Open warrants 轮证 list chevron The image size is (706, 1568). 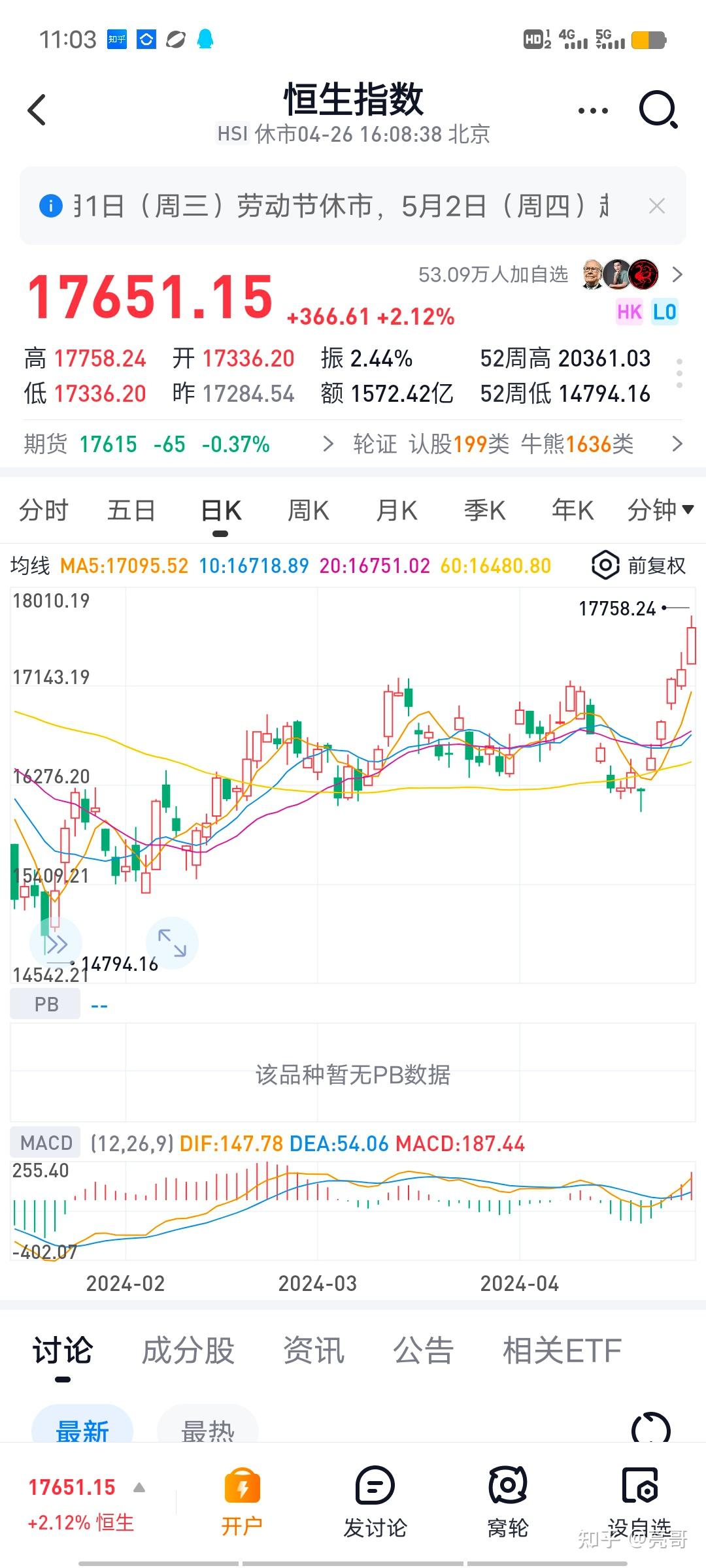[677, 444]
